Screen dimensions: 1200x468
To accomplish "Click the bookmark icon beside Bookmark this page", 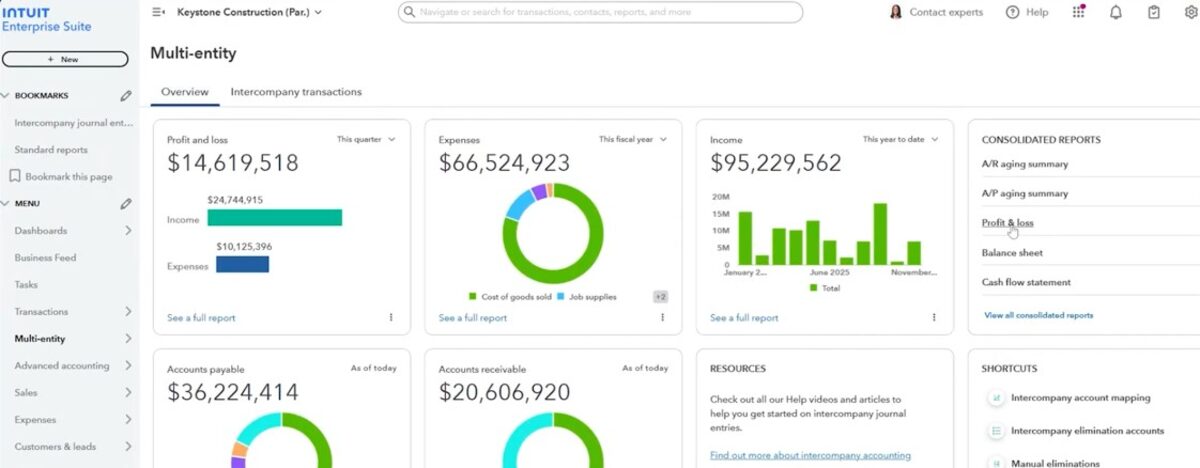I will pyautogui.click(x=15, y=176).
